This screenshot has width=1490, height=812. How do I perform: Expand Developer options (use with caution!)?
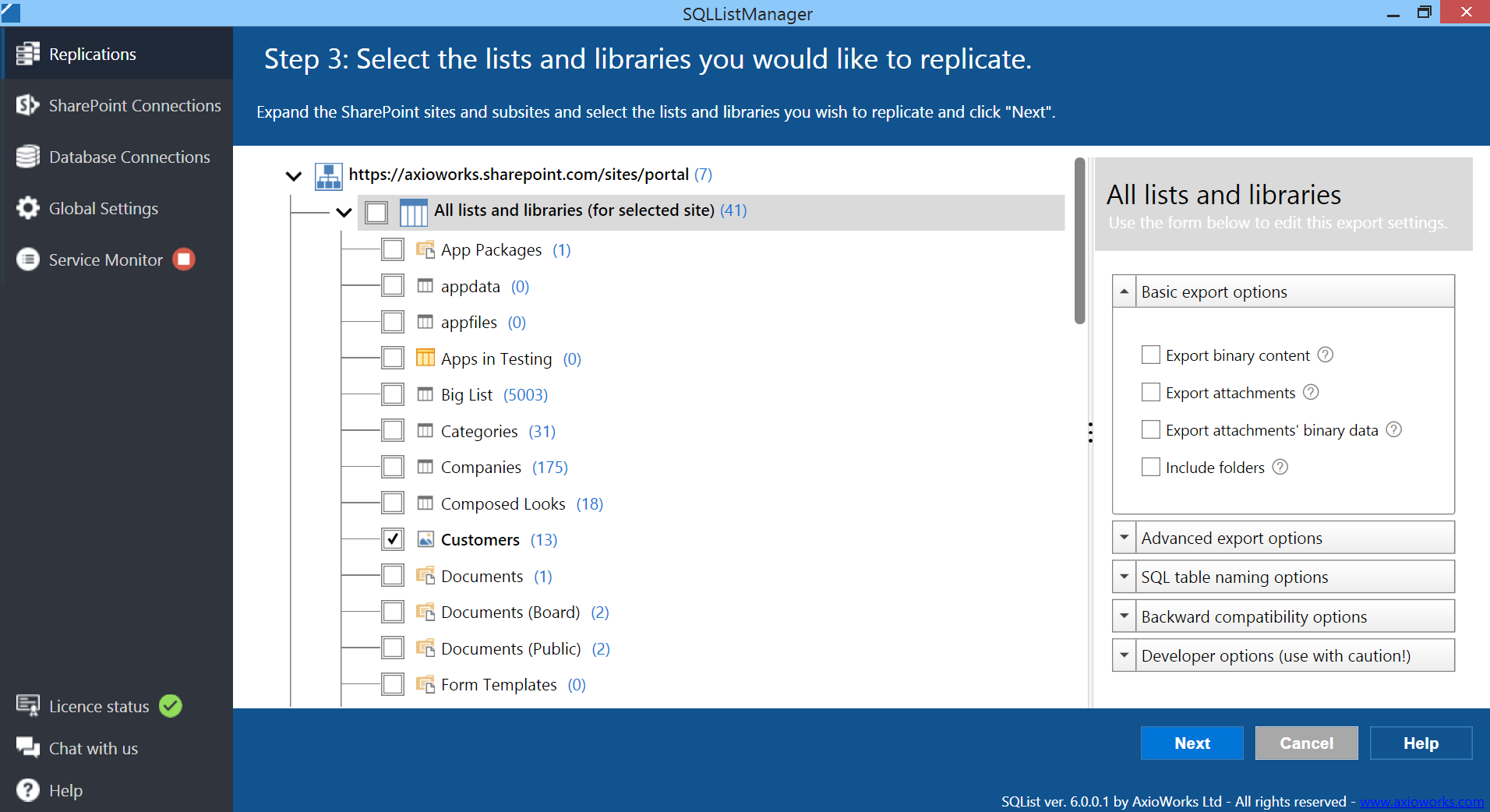click(x=1124, y=655)
